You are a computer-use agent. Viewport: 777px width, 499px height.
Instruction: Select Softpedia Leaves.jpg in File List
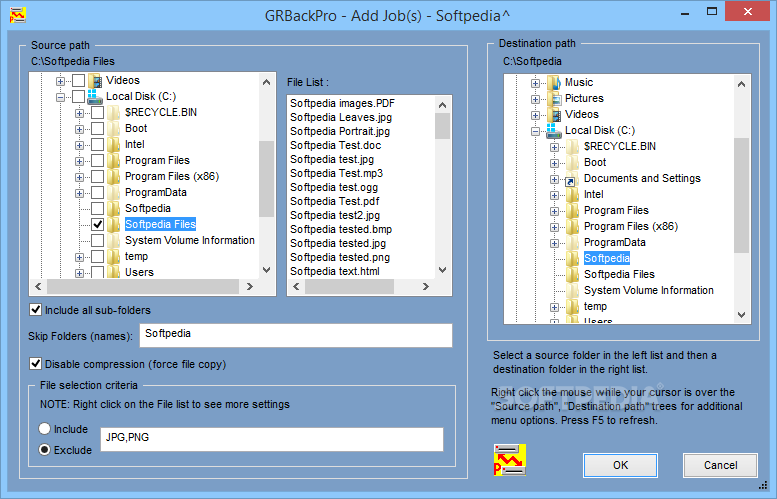341,117
